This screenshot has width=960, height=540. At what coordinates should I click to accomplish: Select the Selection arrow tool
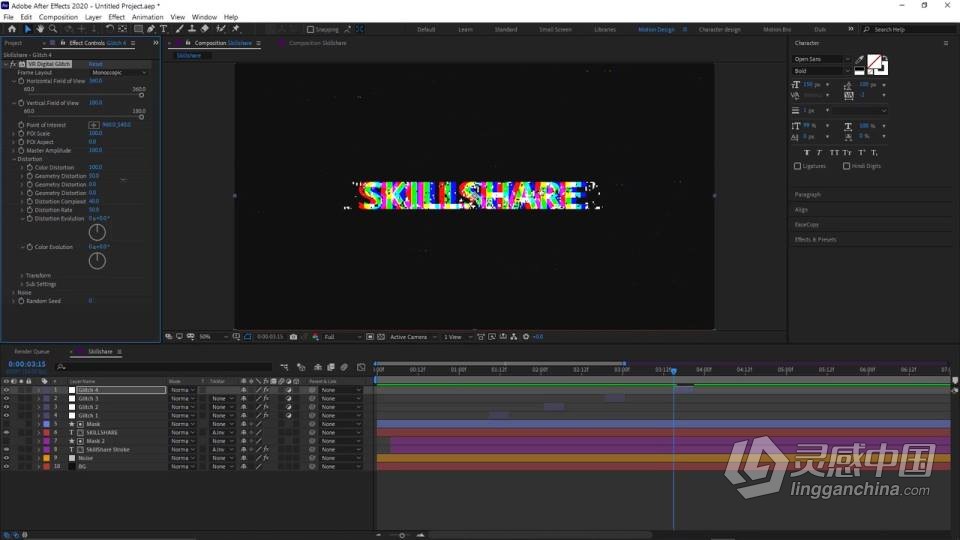(x=28, y=29)
